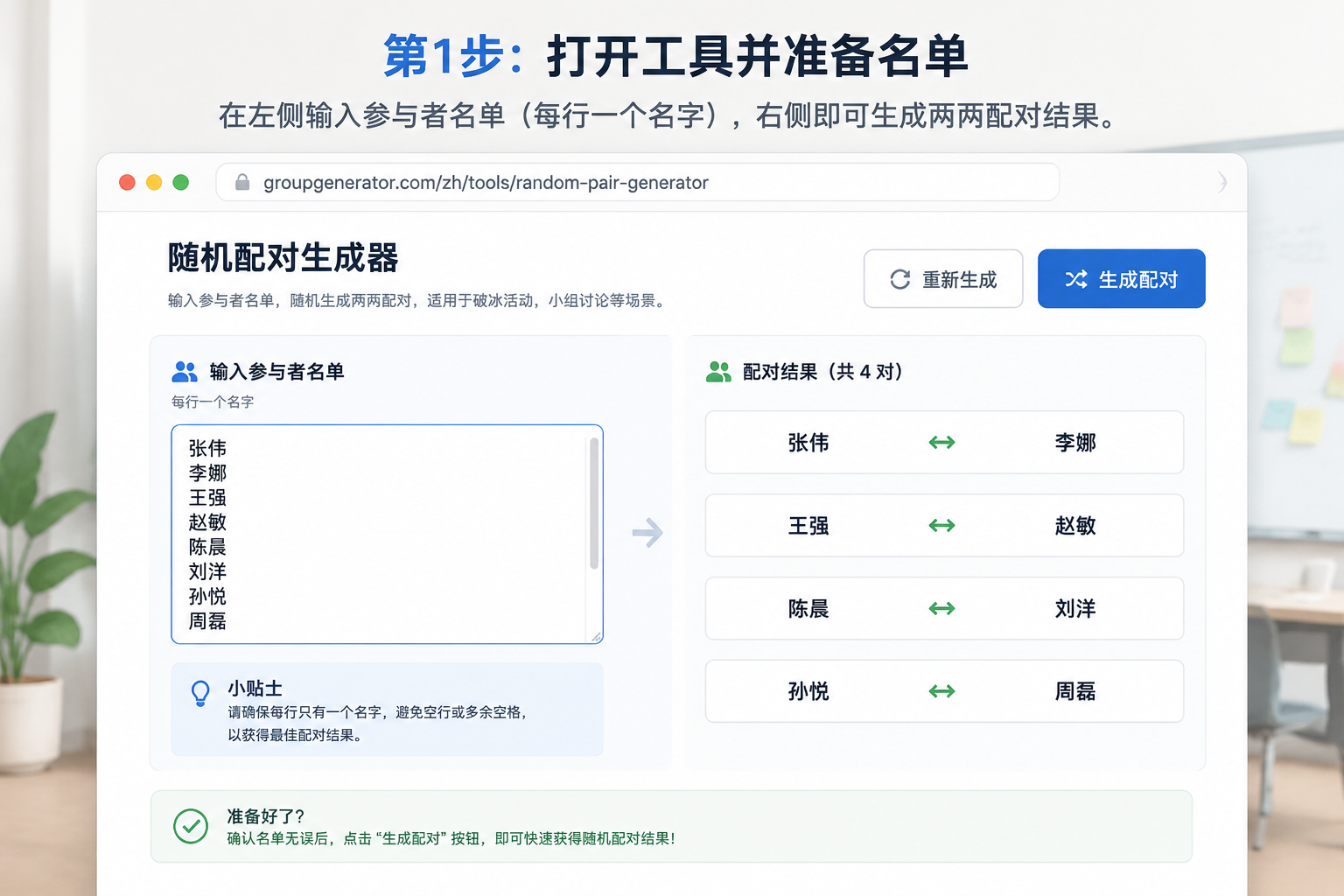
Task: Click the arrow icon in 张伟 pair
Action: coord(941,443)
